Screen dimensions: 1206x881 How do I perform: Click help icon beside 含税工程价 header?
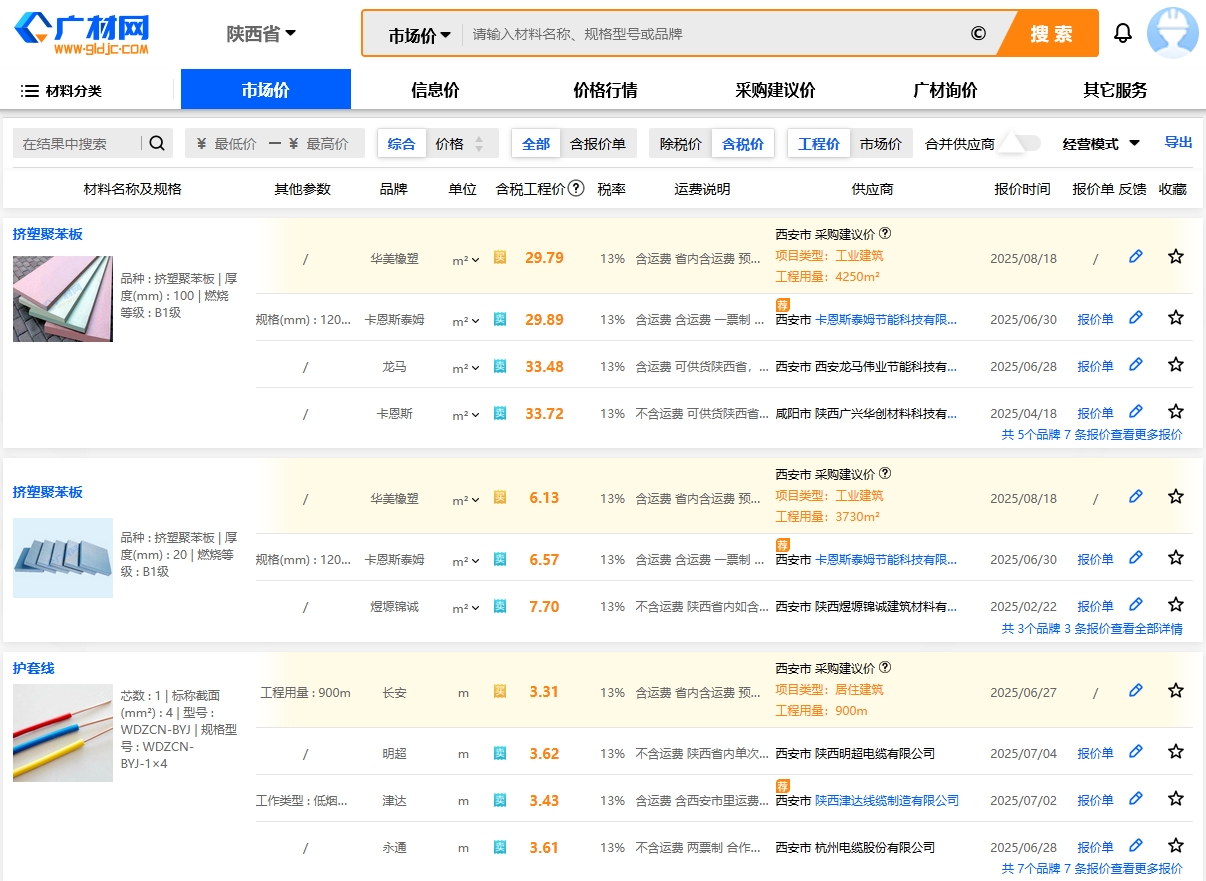pos(576,188)
